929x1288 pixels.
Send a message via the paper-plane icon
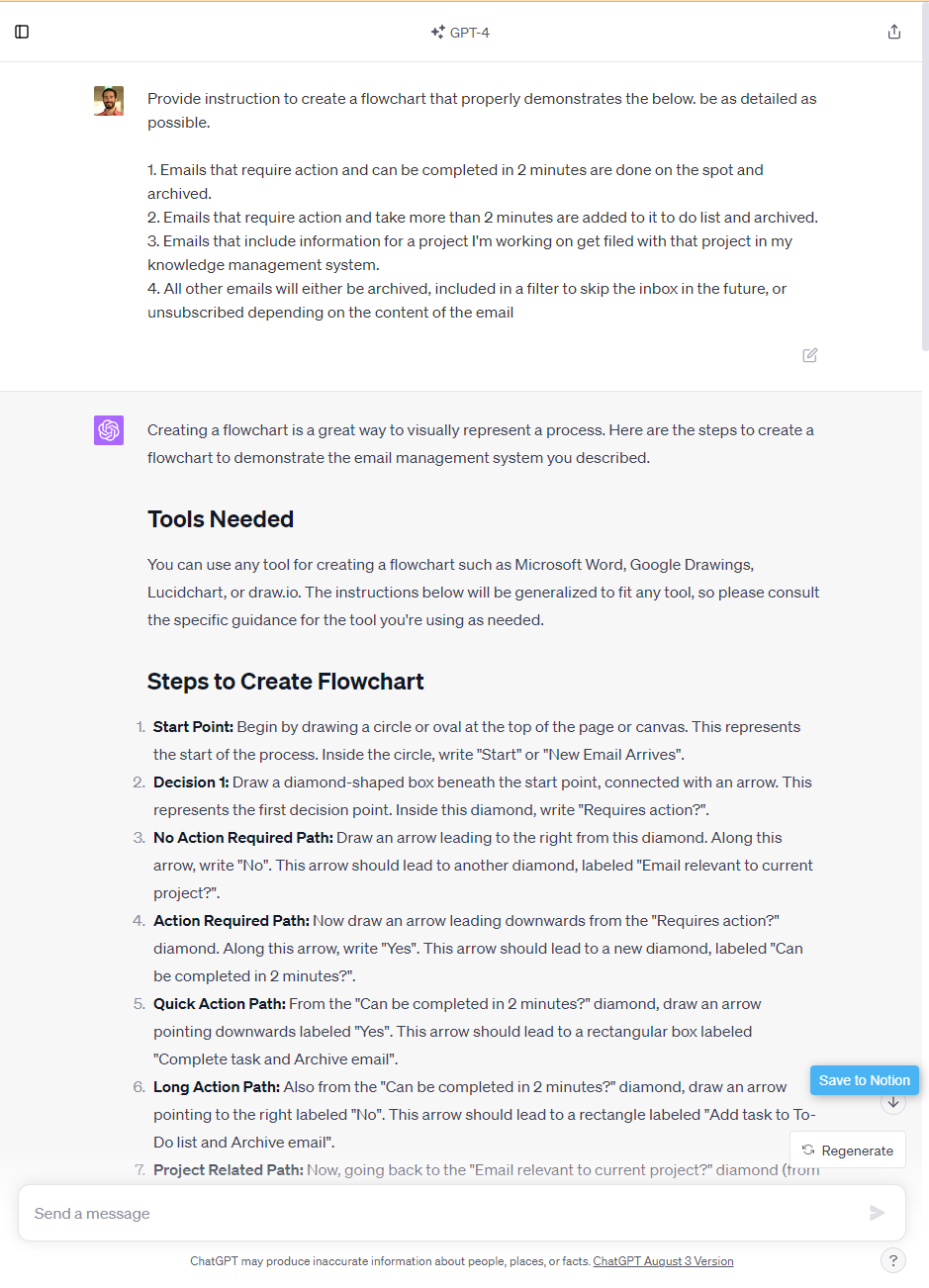pyautogui.click(x=878, y=1212)
